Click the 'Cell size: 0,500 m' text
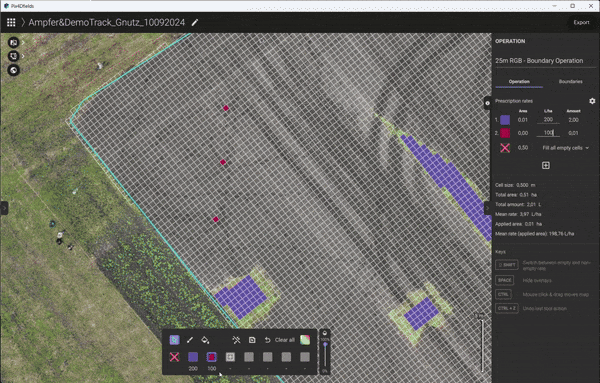 pos(515,185)
